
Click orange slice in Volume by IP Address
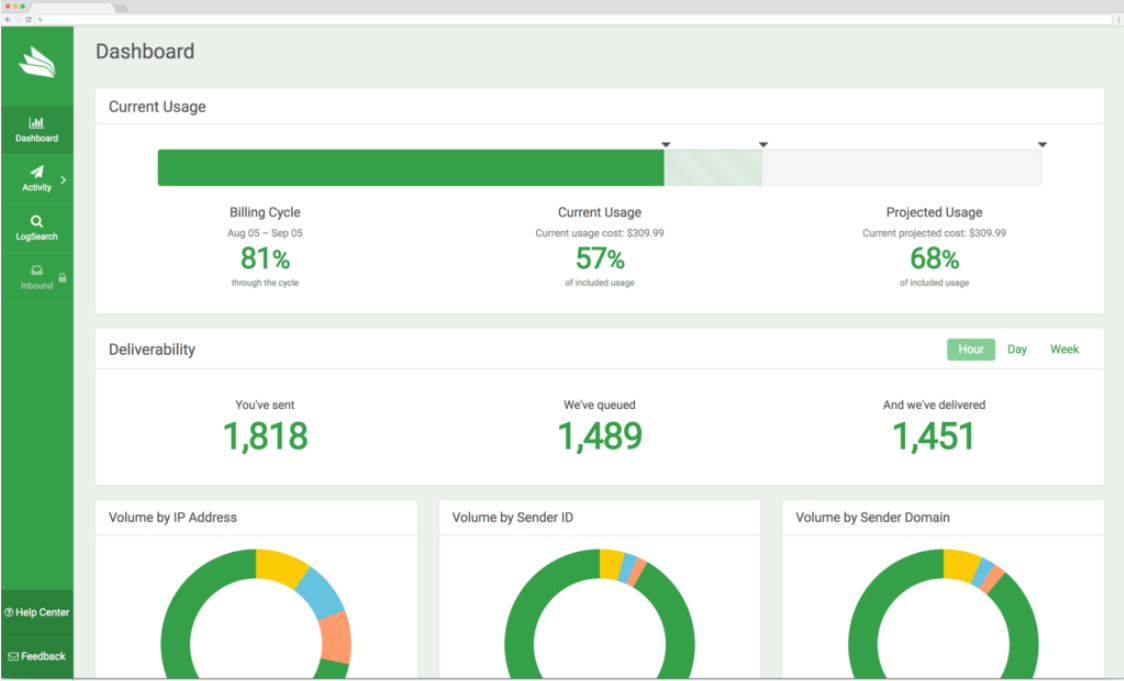click(x=335, y=636)
